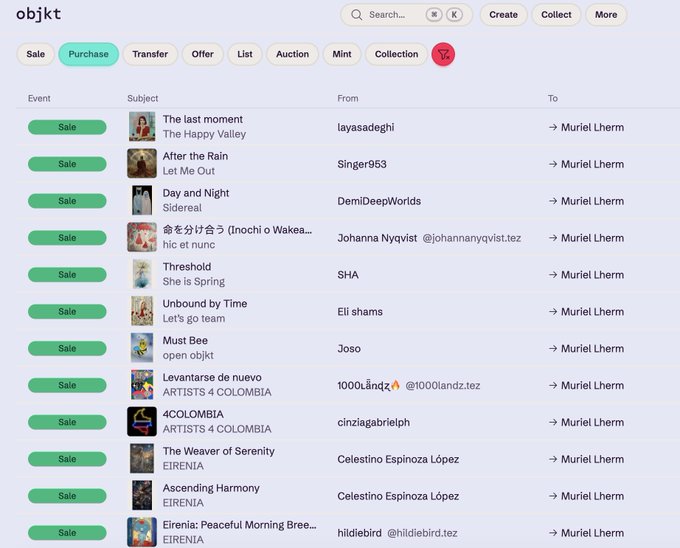Screen dimensions: 680x548
Task: Click the From column header
Action: coord(348,98)
